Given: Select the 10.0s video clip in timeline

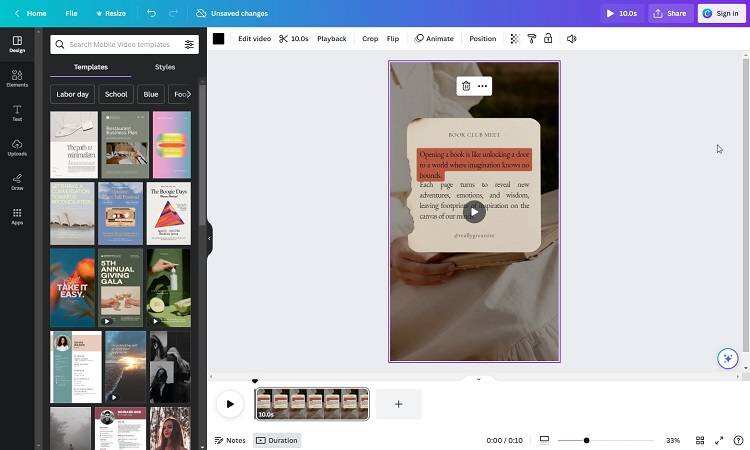Looking at the screenshot, I should coord(312,404).
